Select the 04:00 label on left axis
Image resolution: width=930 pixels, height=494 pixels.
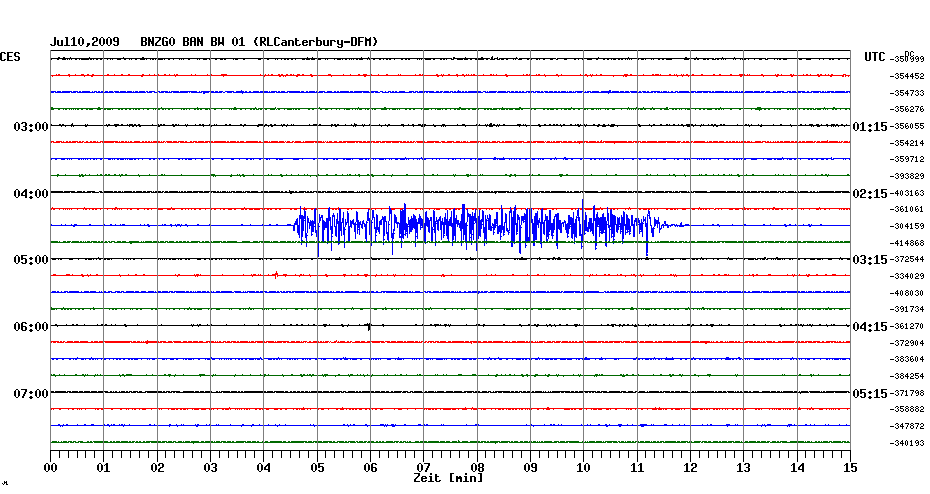point(31,193)
